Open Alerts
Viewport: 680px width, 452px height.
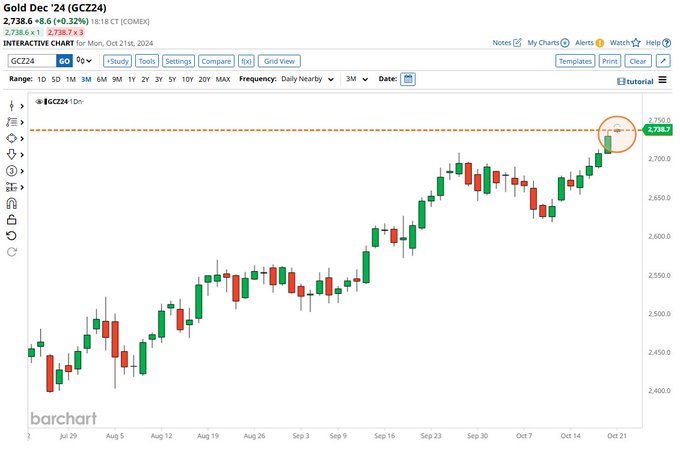click(x=589, y=43)
